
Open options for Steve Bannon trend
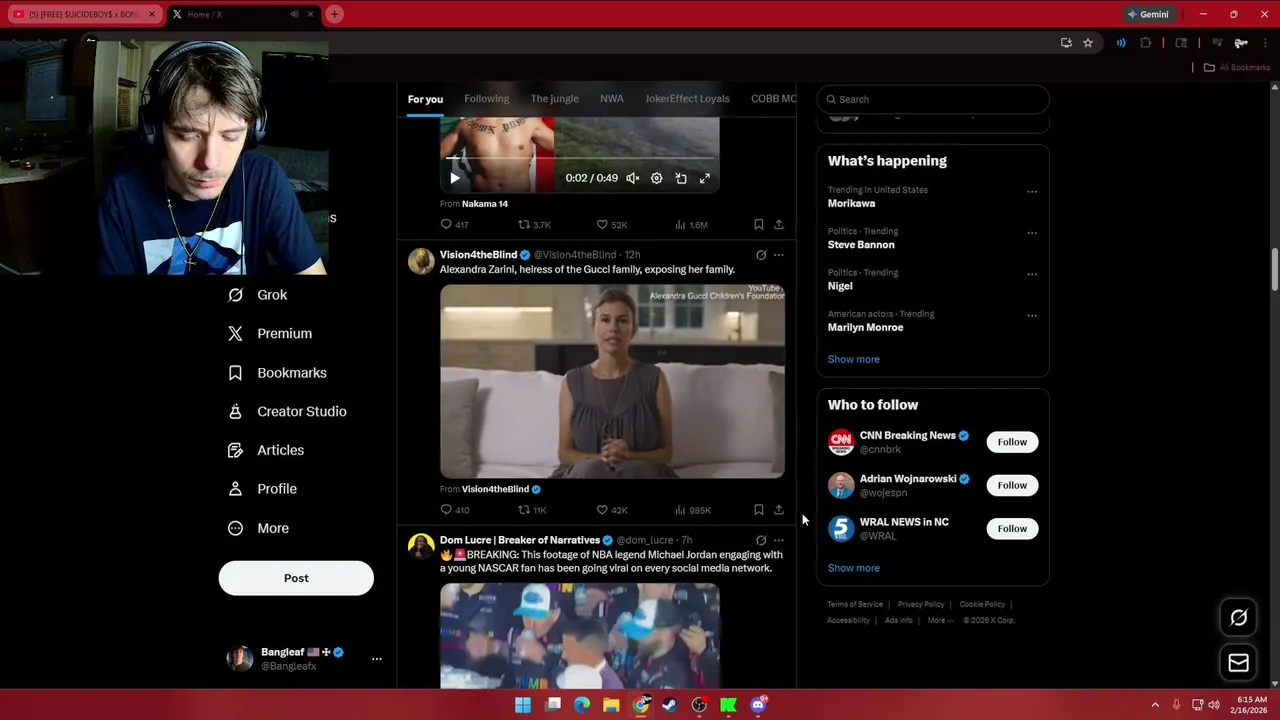click(x=1032, y=233)
